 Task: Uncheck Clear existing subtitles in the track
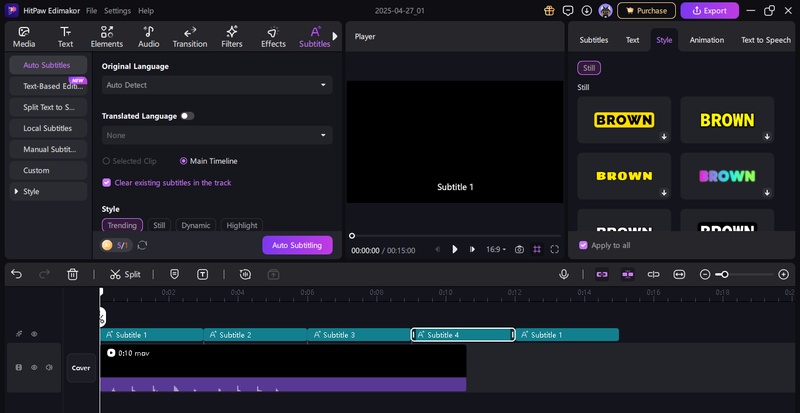coord(107,183)
